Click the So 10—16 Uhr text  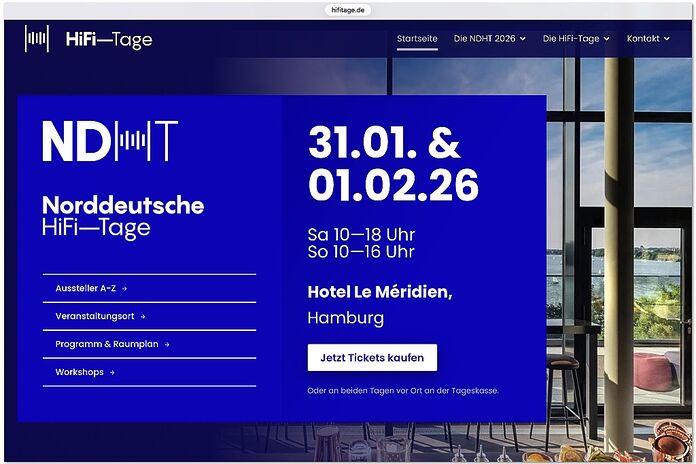click(x=361, y=252)
